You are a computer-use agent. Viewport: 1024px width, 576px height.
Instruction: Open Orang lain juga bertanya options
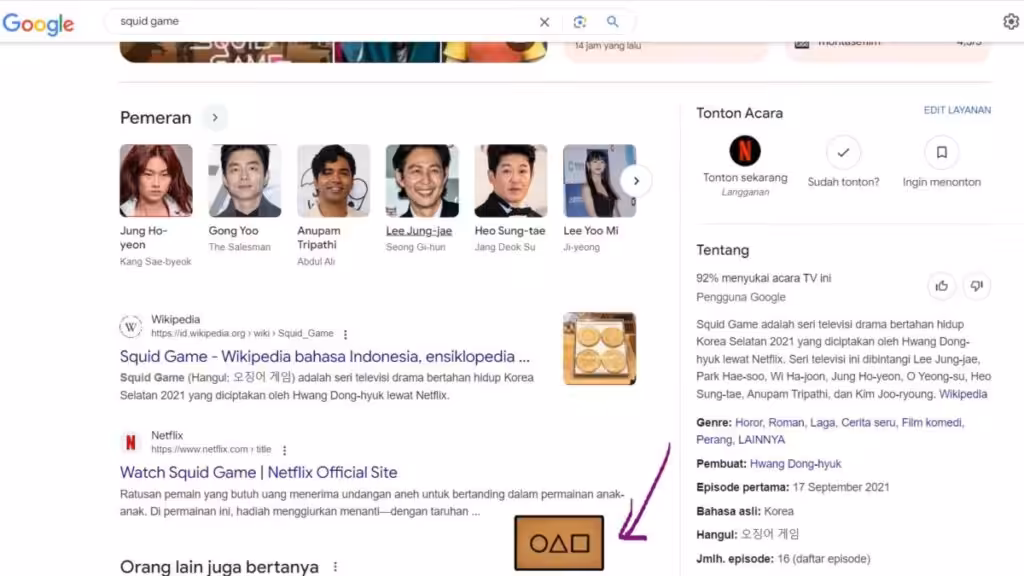[x=335, y=567]
